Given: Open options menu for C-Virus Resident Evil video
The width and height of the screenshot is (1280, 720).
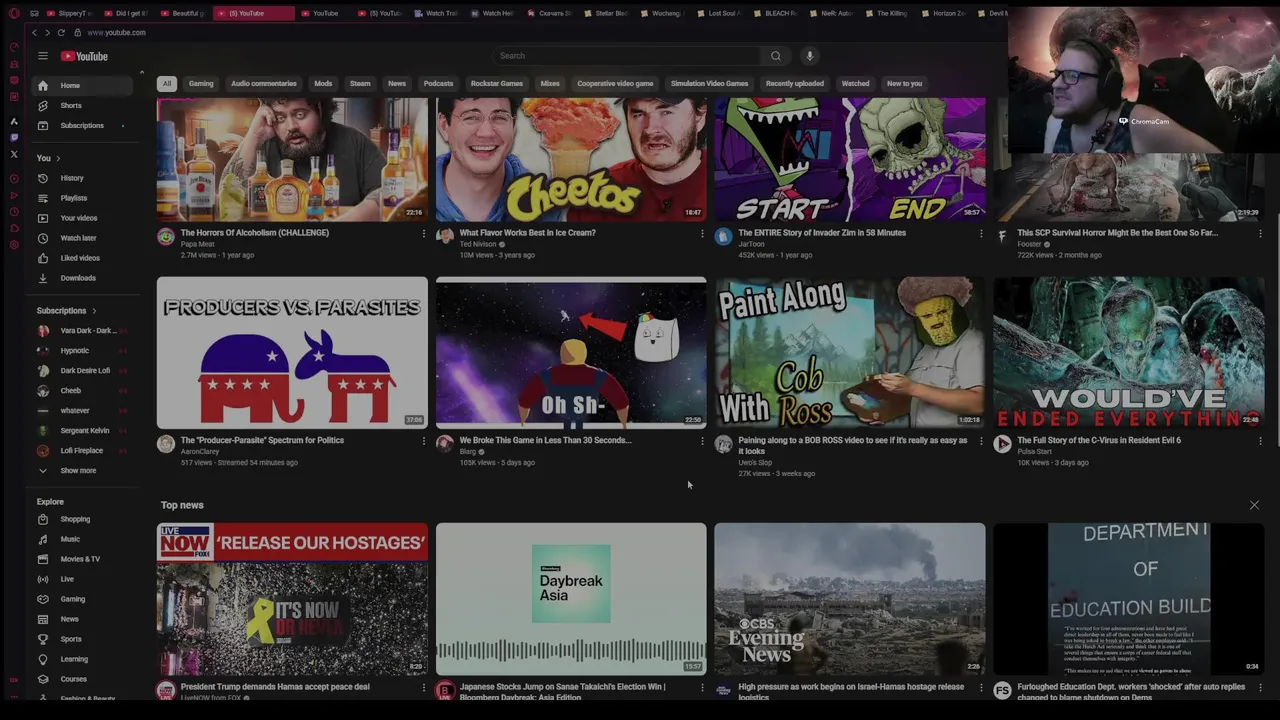Looking at the screenshot, I should (x=1260, y=441).
